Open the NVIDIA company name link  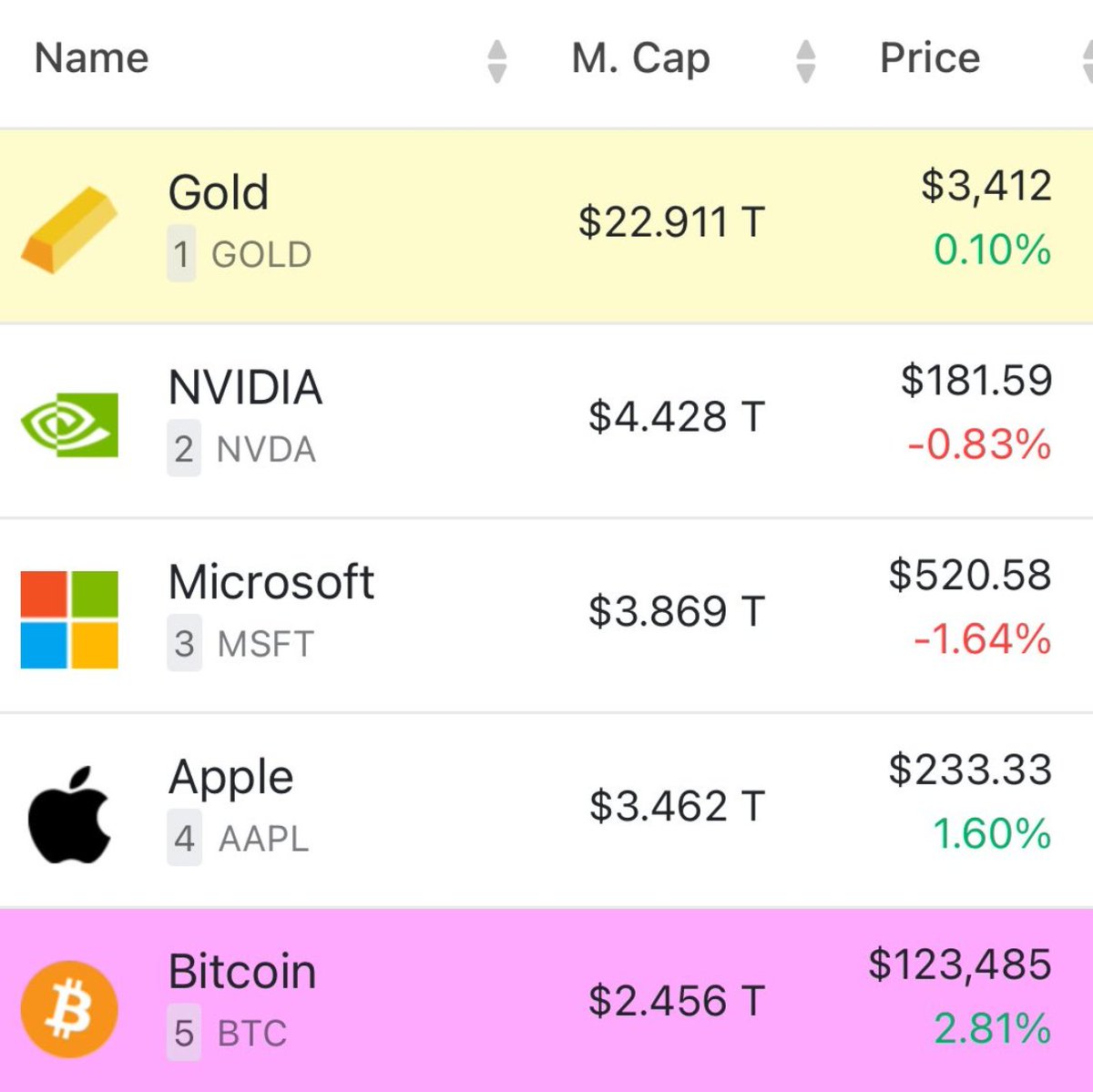pyautogui.click(x=245, y=387)
